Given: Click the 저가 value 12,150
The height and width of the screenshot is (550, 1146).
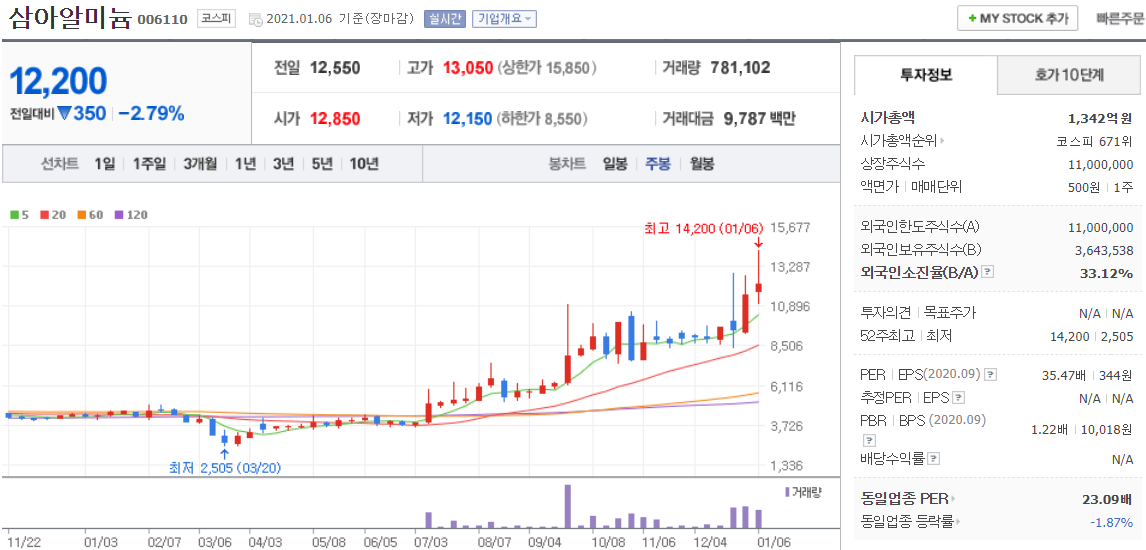Looking at the screenshot, I should [466, 118].
